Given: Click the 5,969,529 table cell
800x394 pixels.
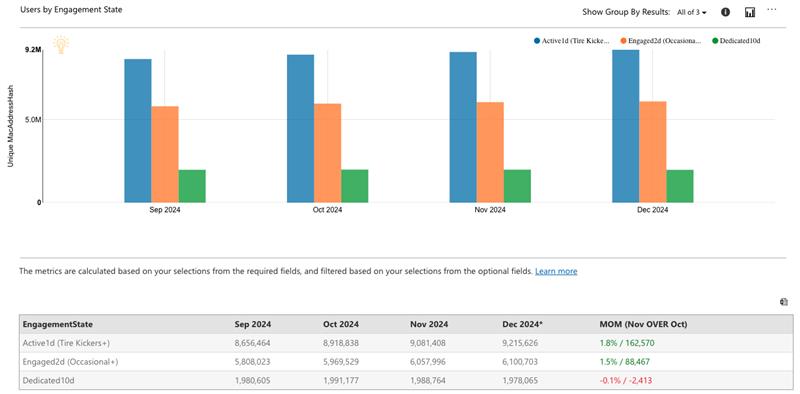Looking at the screenshot, I should tap(340, 362).
